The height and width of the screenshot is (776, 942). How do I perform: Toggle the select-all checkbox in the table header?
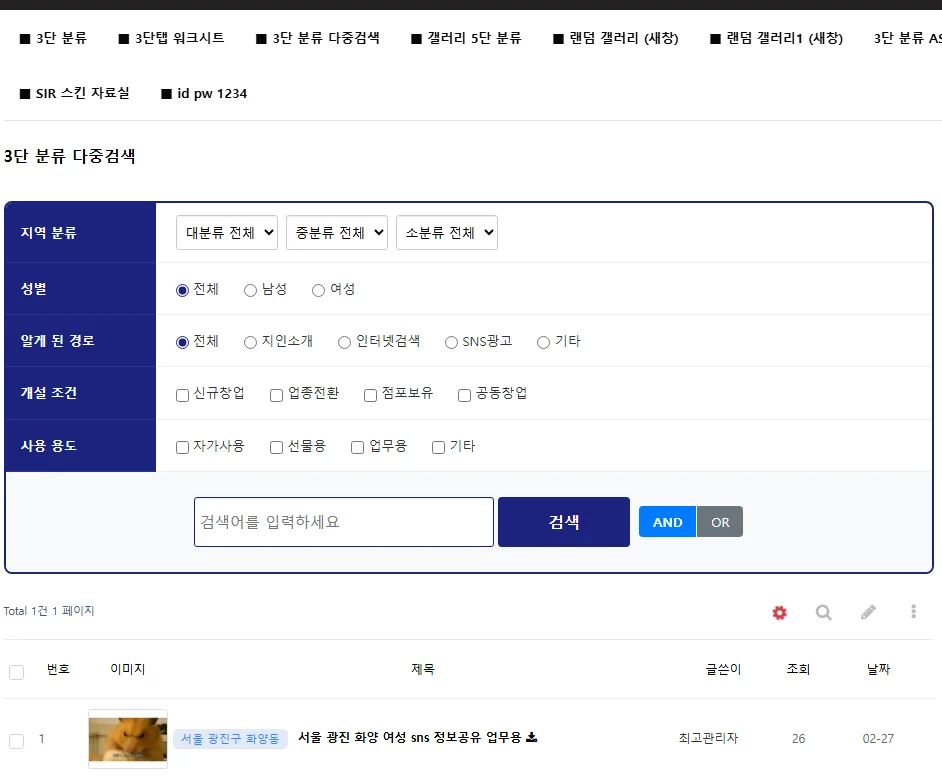[17, 672]
